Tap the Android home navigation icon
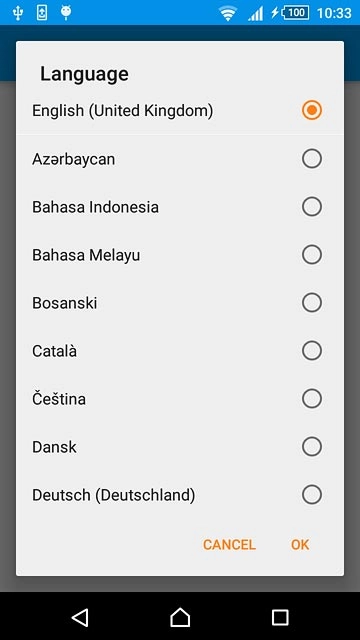Viewport: 360px width, 640px height. 180,617
